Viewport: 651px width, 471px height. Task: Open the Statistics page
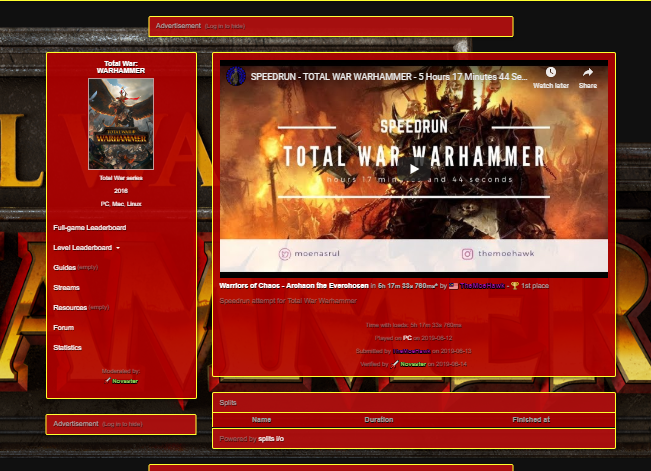tap(67, 348)
